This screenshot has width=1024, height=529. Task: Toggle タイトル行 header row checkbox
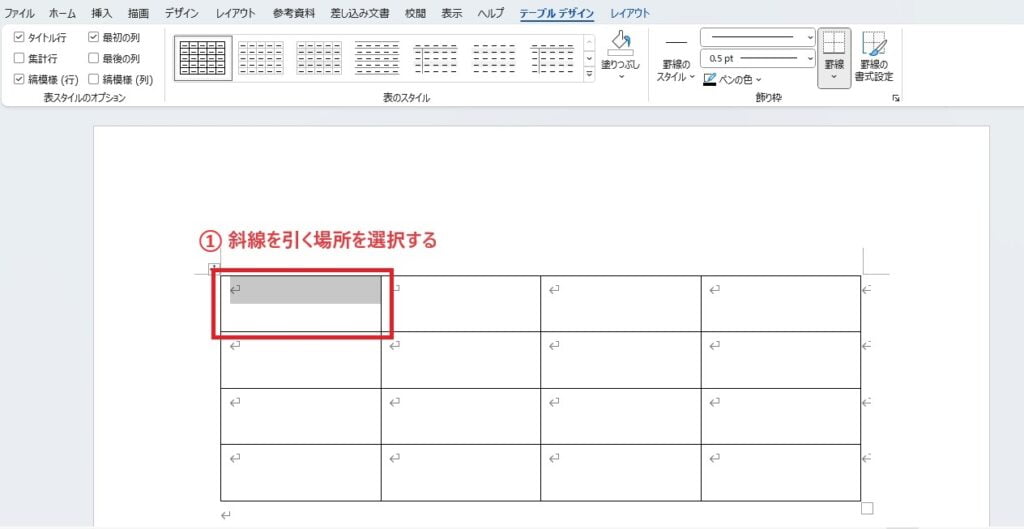click(x=19, y=37)
